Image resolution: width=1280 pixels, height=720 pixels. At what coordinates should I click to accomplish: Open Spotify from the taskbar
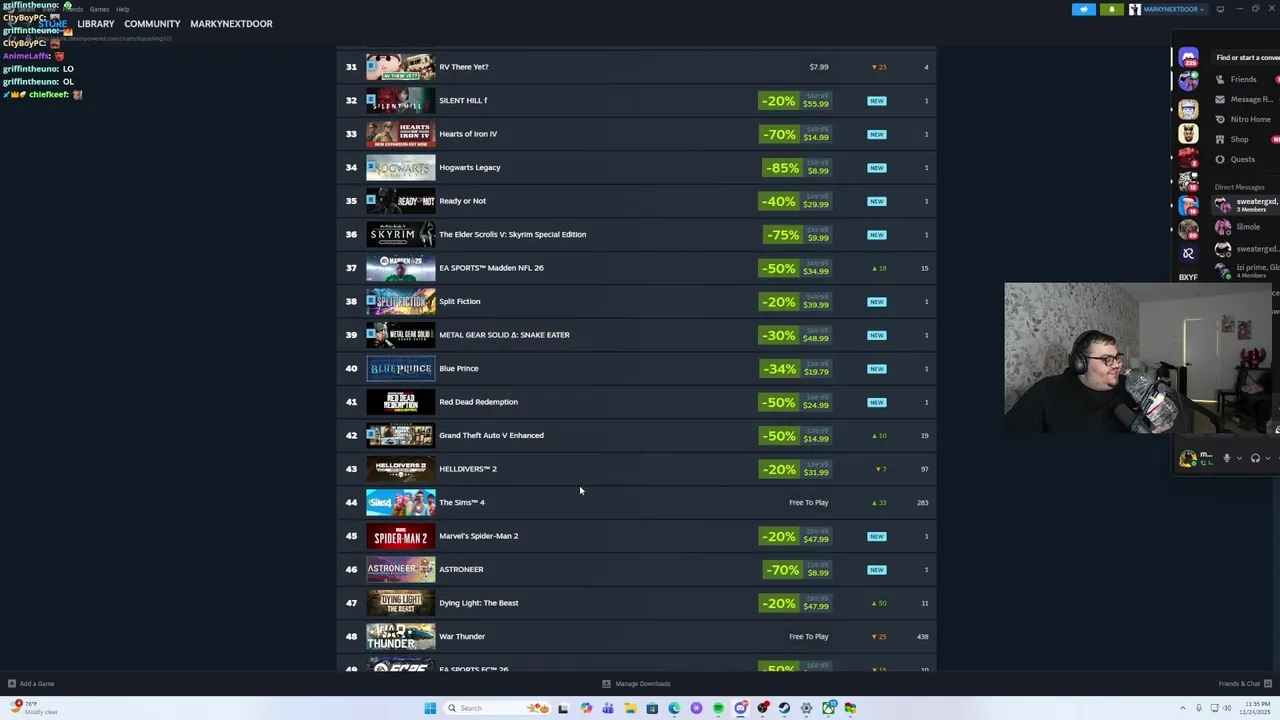coord(718,708)
